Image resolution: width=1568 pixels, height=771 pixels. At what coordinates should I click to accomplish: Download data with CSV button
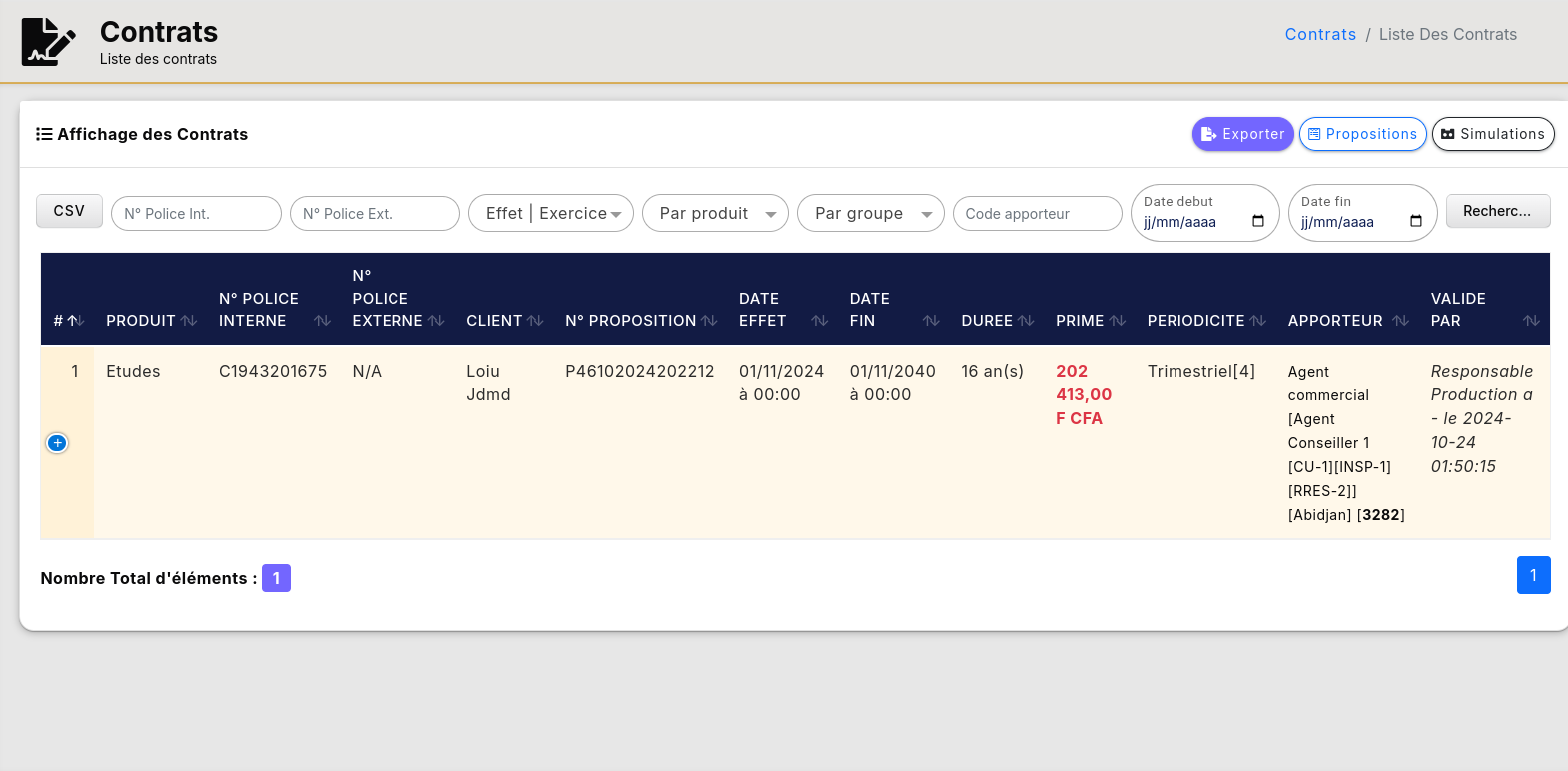click(x=69, y=211)
